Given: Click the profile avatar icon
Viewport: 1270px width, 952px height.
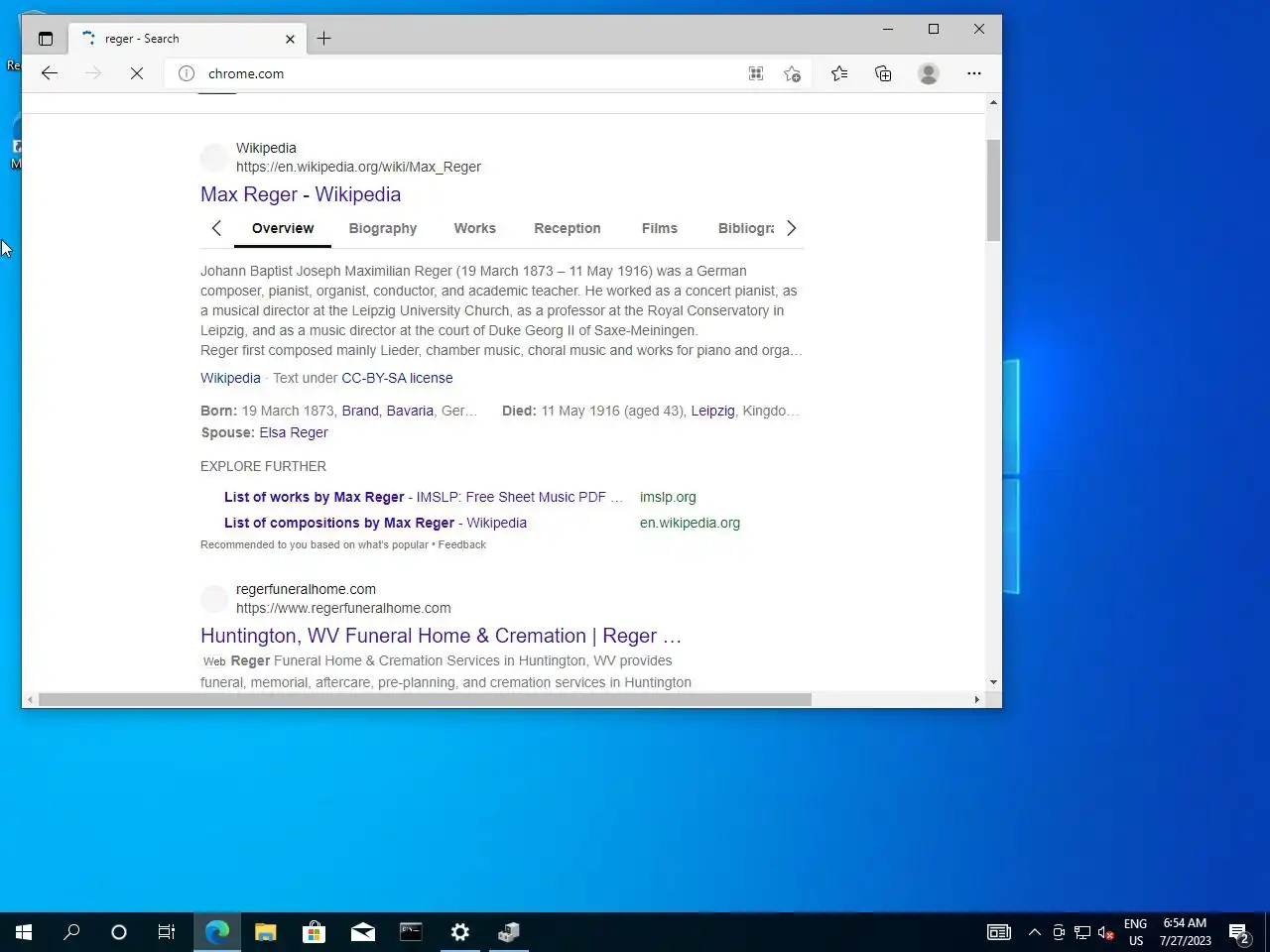Looking at the screenshot, I should (x=929, y=73).
